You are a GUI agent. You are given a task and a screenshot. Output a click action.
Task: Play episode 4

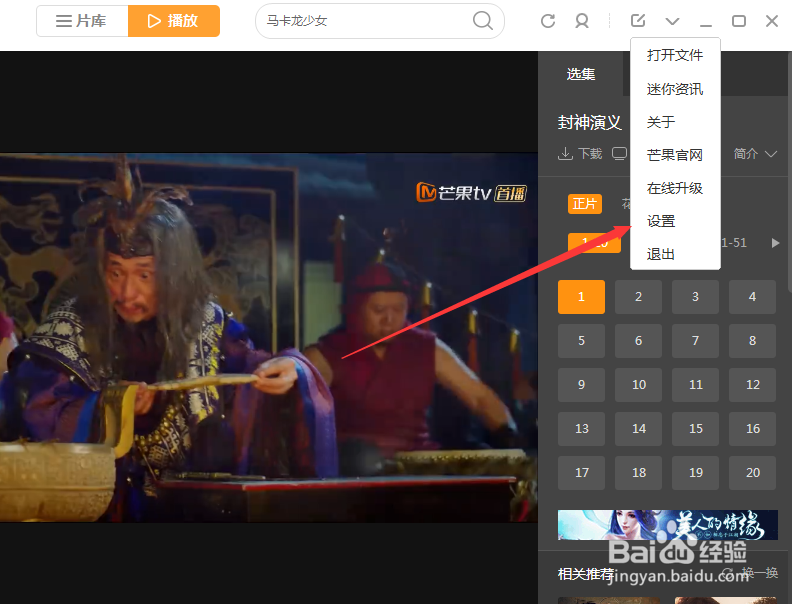(753, 297)
